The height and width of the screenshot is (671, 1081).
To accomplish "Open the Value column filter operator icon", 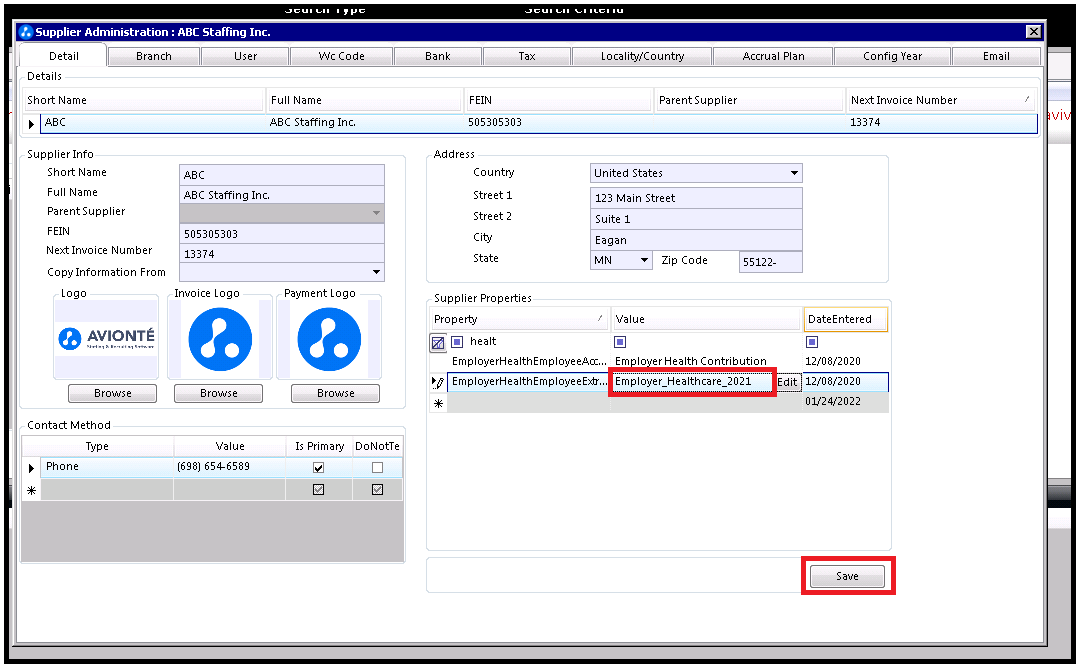I will 620,342.
